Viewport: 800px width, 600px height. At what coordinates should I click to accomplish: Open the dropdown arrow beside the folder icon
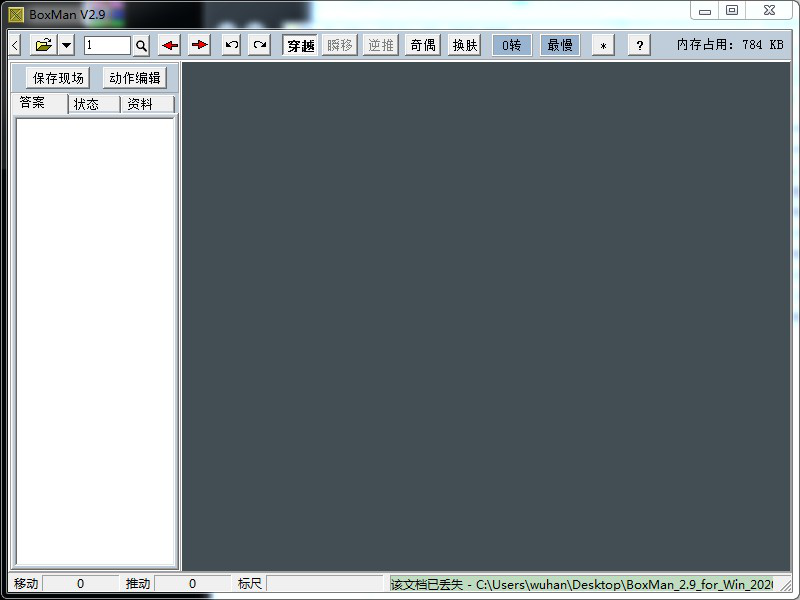pyautogui.click(x=66, y=45)
